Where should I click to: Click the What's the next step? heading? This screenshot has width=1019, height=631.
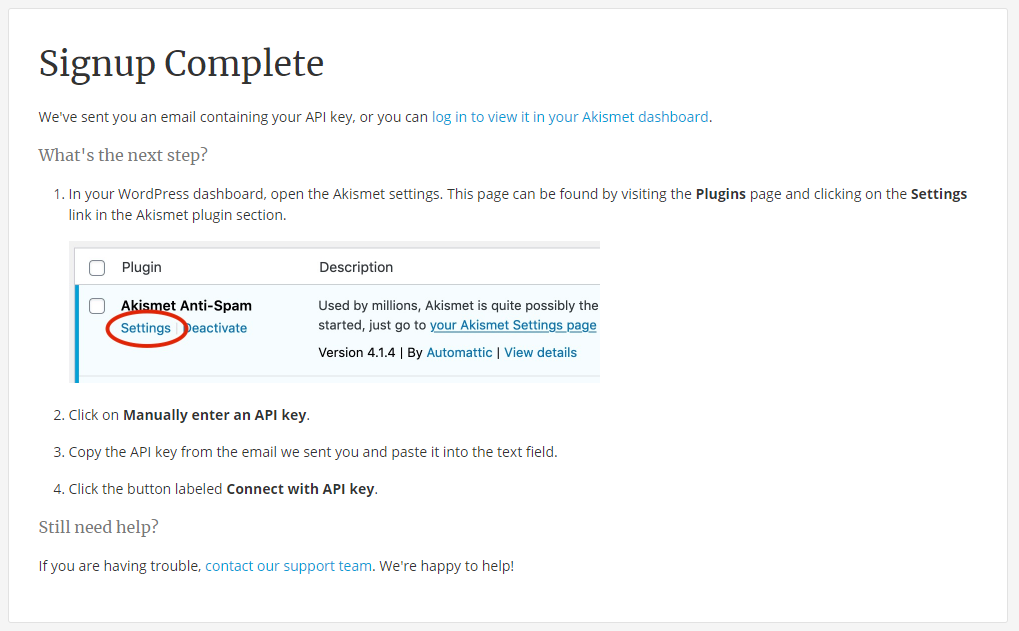(x=123, y=155)
